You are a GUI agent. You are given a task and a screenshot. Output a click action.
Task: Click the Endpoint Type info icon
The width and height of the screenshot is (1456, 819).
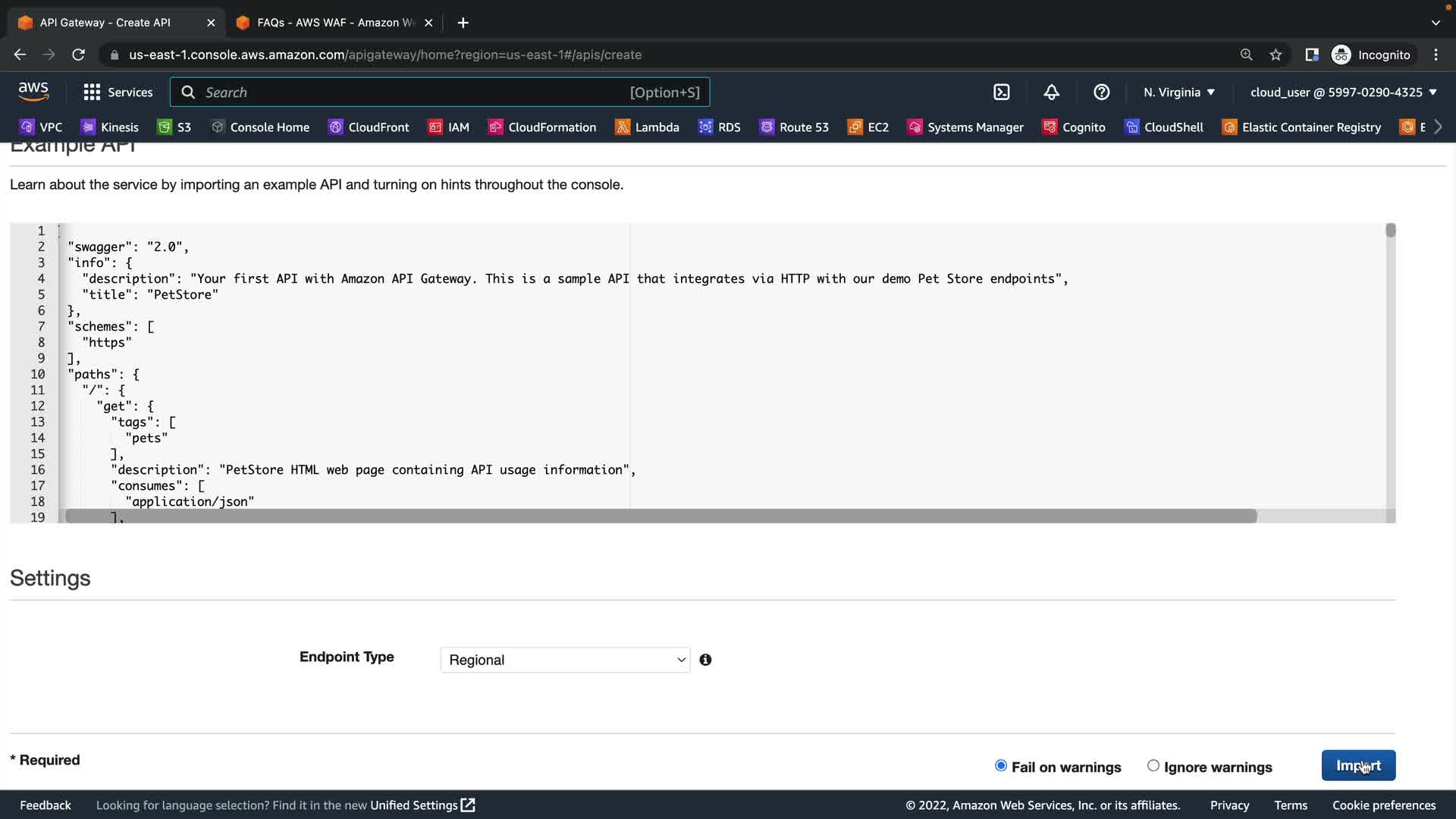point(705,660)
